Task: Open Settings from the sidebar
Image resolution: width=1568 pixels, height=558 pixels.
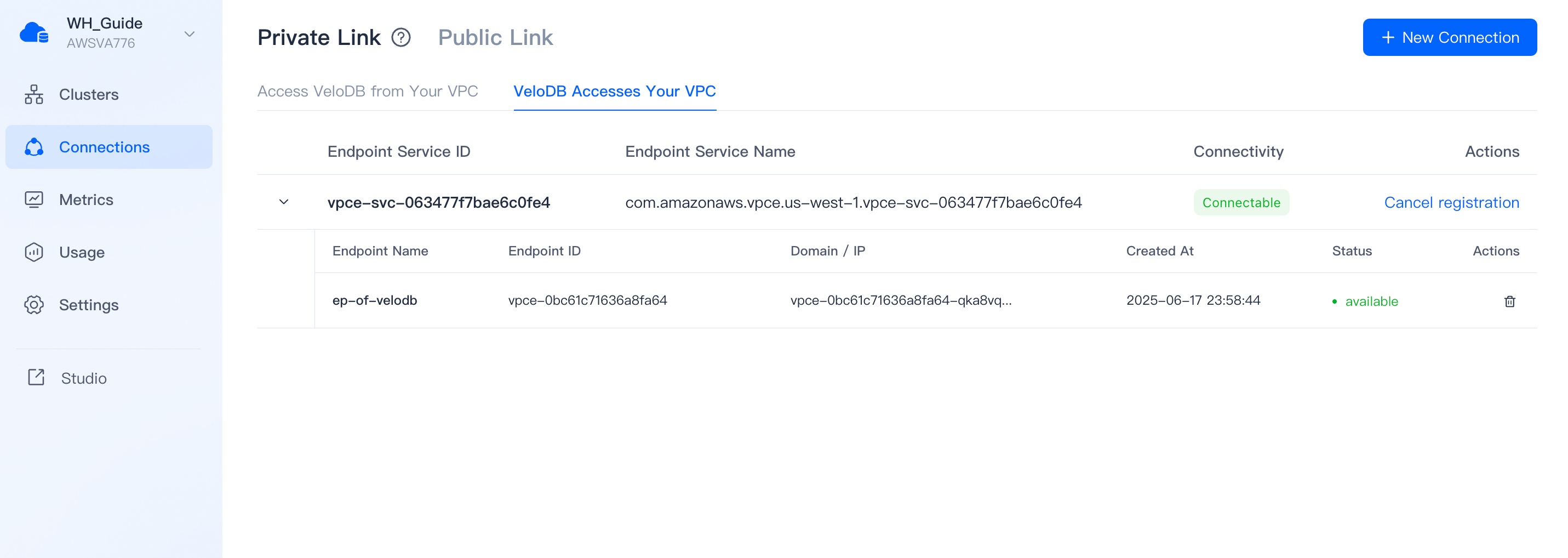Action: click(88, 305)
